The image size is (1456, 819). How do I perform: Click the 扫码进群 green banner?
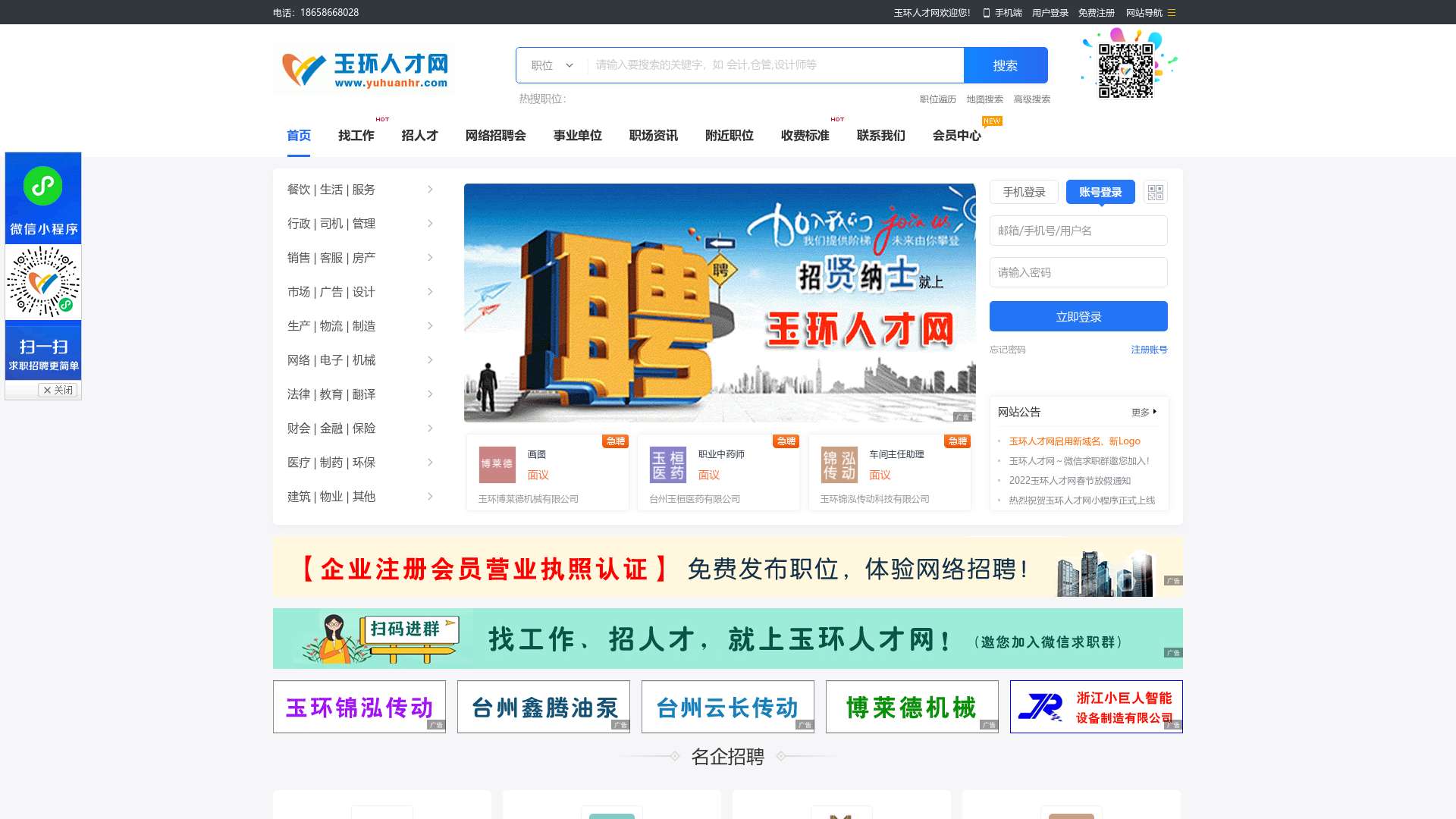[x=728, y=639]
